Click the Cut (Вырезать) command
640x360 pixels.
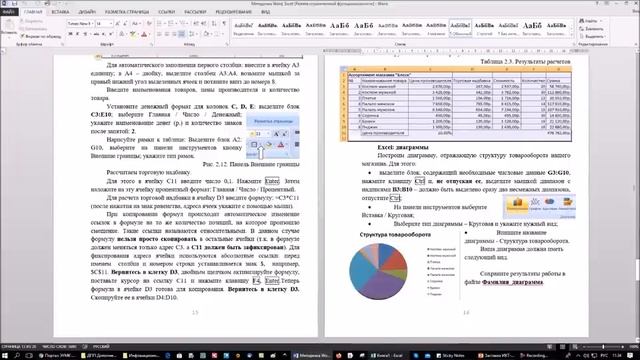[x=32, y=21]
